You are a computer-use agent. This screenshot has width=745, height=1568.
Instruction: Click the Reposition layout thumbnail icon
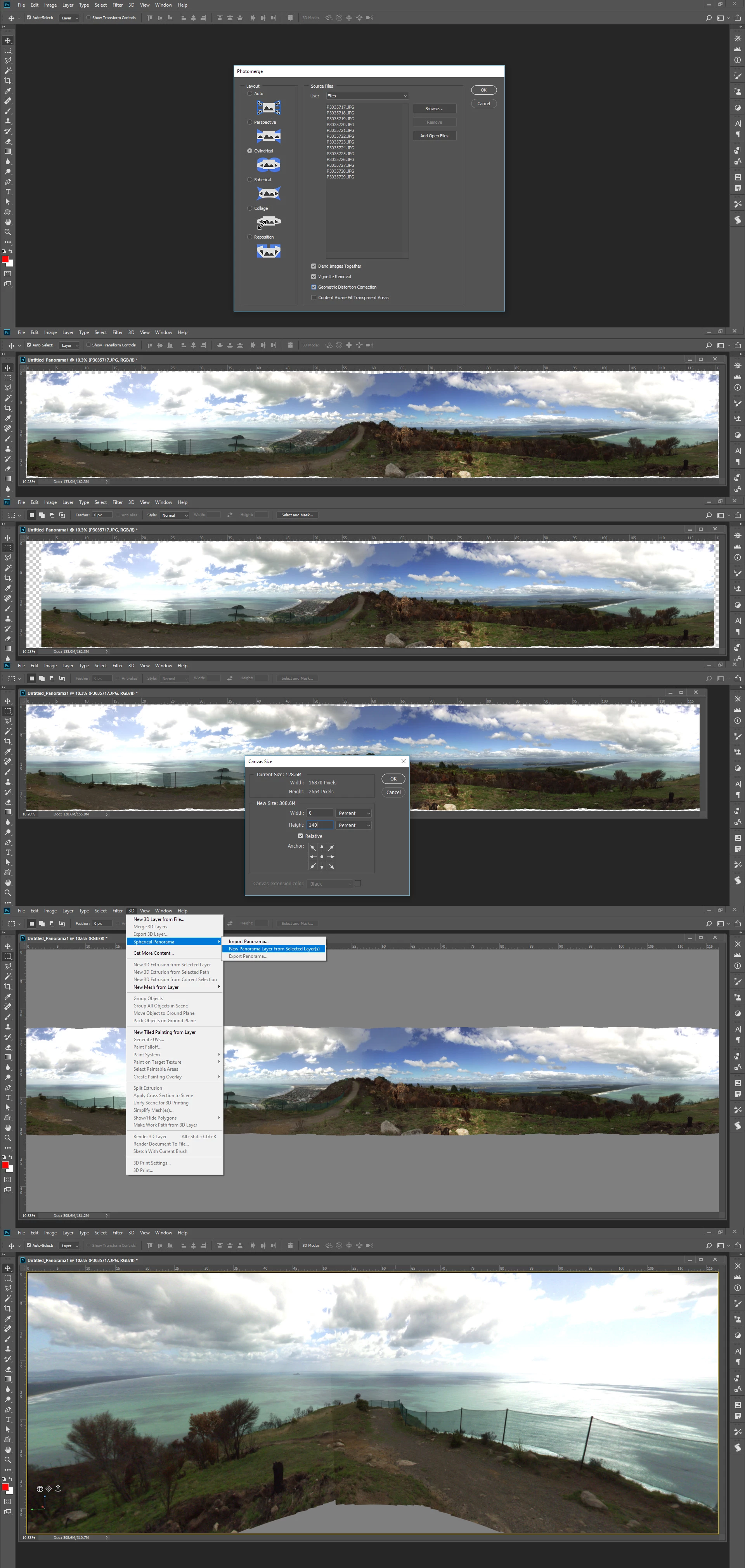[x=269, y=251]
